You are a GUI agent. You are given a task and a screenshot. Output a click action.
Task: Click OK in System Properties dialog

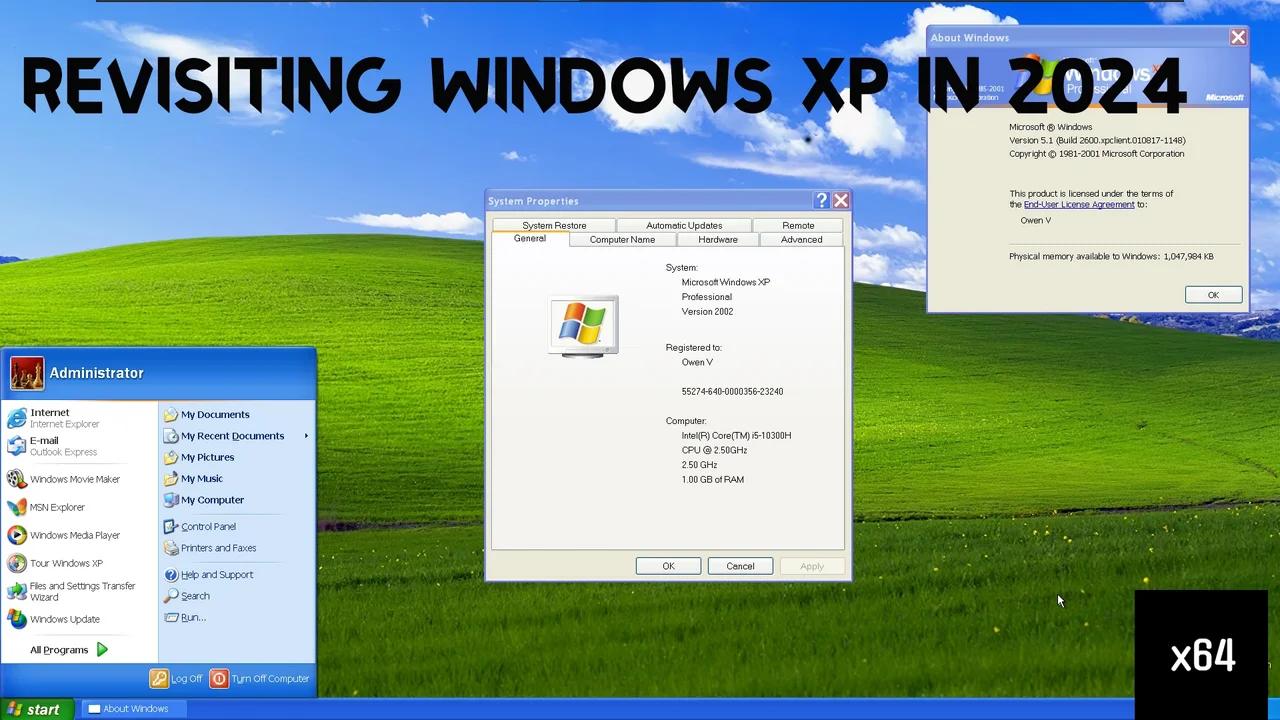(x=668, y=566)
